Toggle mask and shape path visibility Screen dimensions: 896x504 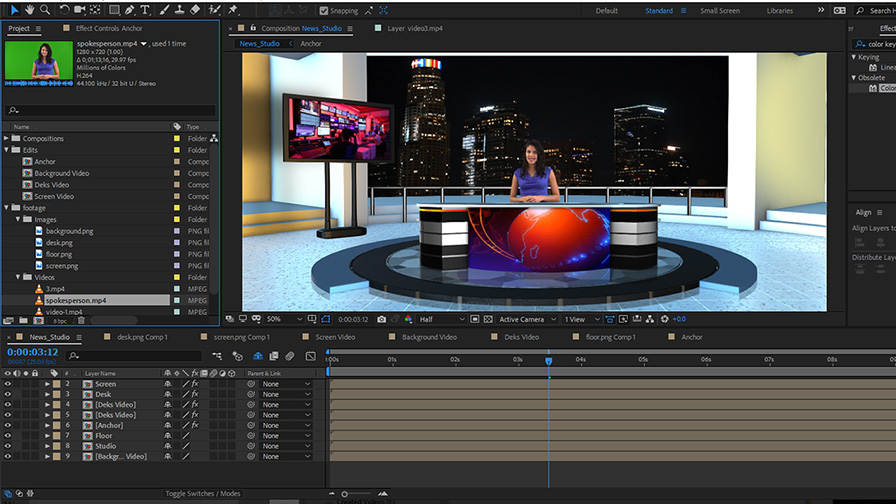(x=326, y=319)
